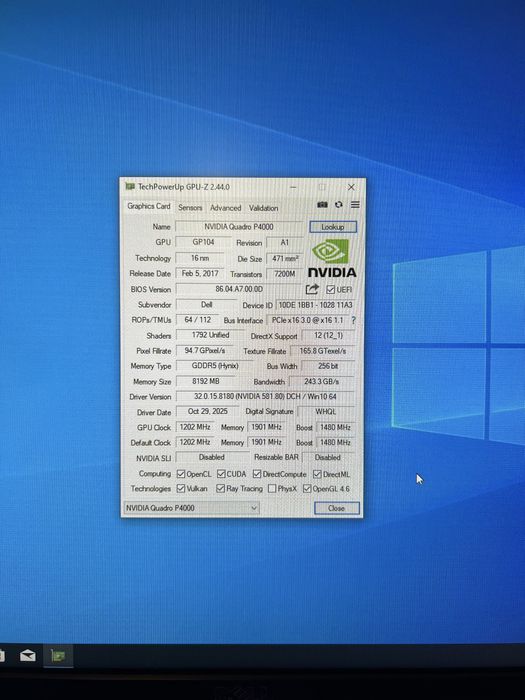Click the NVIDIA logo image
Image resolution: width=525 pixels, height=700 pixels.
[x=332, y=258]
